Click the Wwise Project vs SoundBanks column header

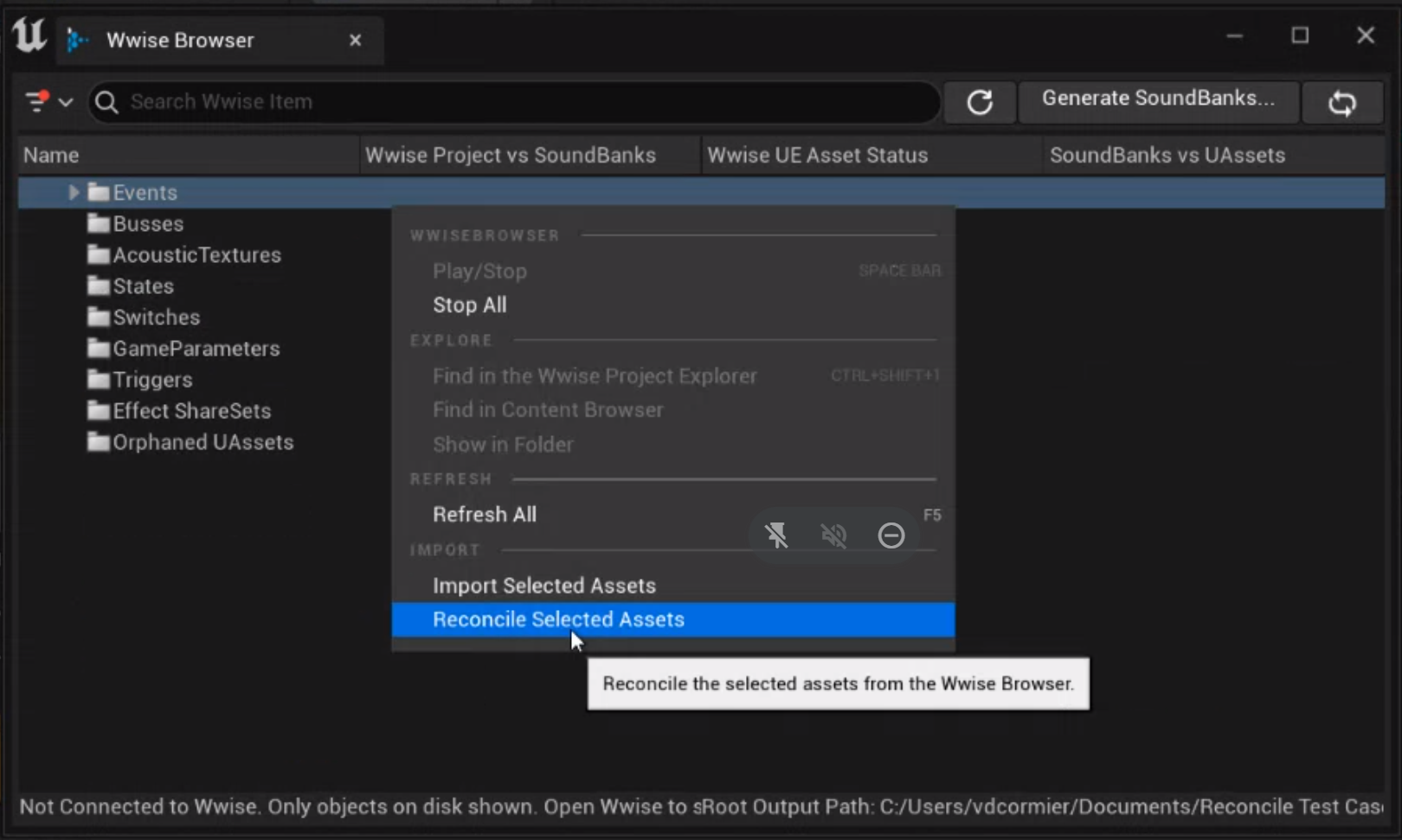pyautogui.click(x=510, y=155)
